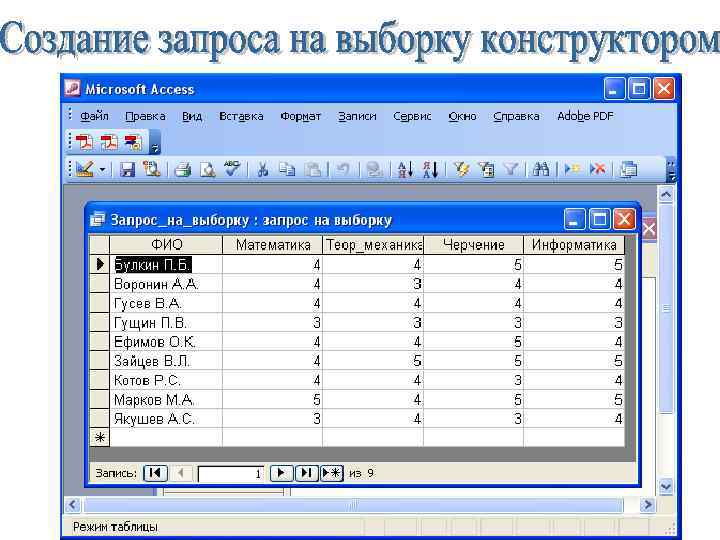Click the third Adobe PDF review icon
Viewport: 720px width, 540px height.
pyautogui.click(x=134, y=142)
